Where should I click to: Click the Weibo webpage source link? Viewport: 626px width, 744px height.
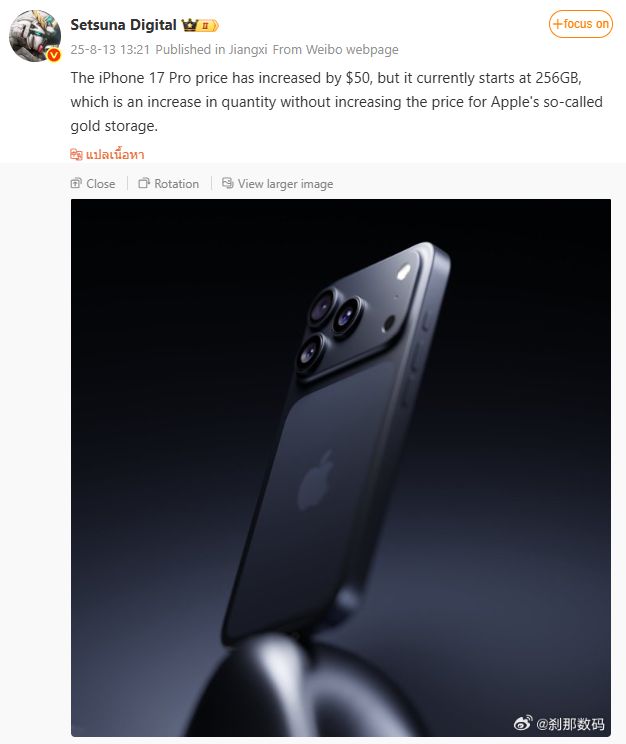(x=352, y=49)
